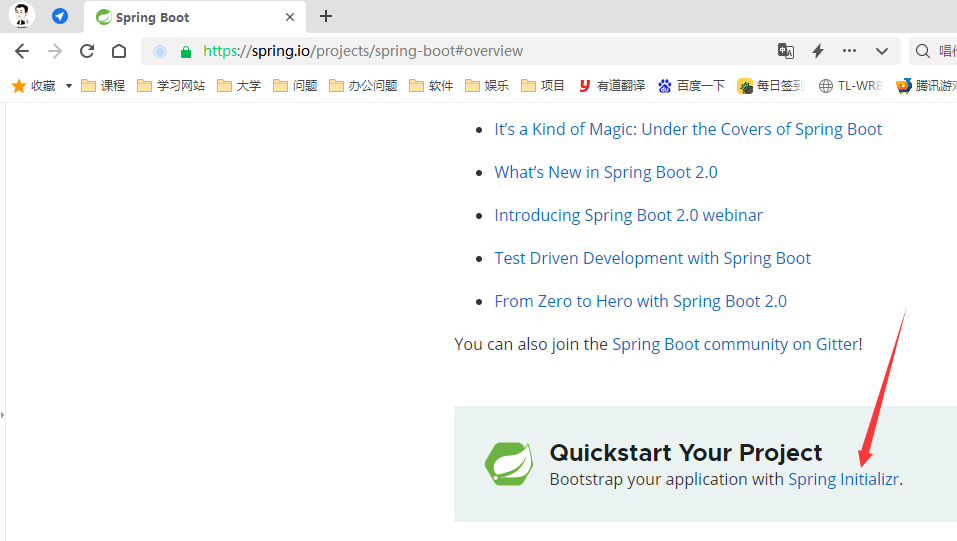Open the 每日签到 bookmark
957x541 pixels.
770,86
